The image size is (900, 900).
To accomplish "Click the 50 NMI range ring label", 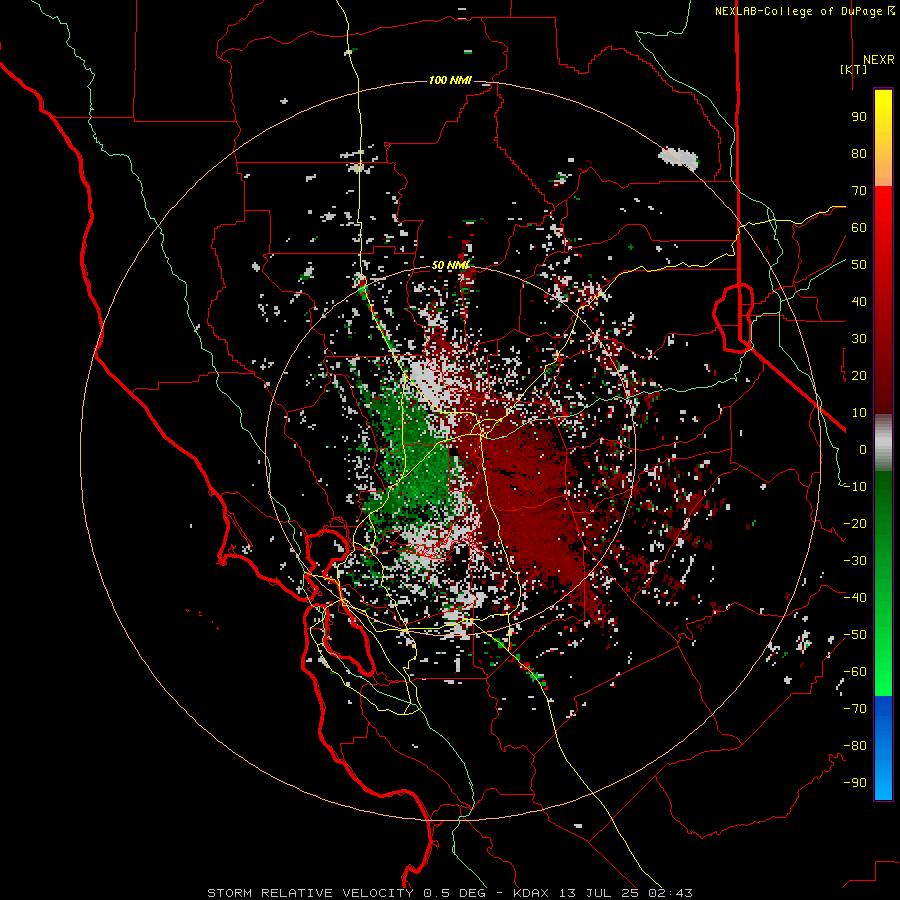I will click(x=451, y=265).
